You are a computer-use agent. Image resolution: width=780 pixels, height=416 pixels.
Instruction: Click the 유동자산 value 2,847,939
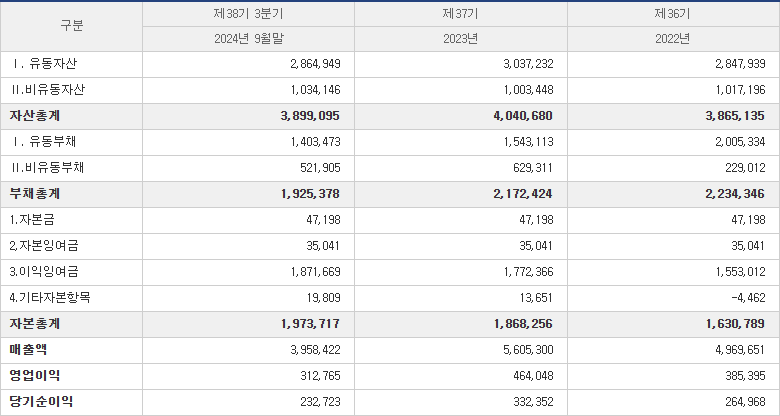tap(740, 64)
